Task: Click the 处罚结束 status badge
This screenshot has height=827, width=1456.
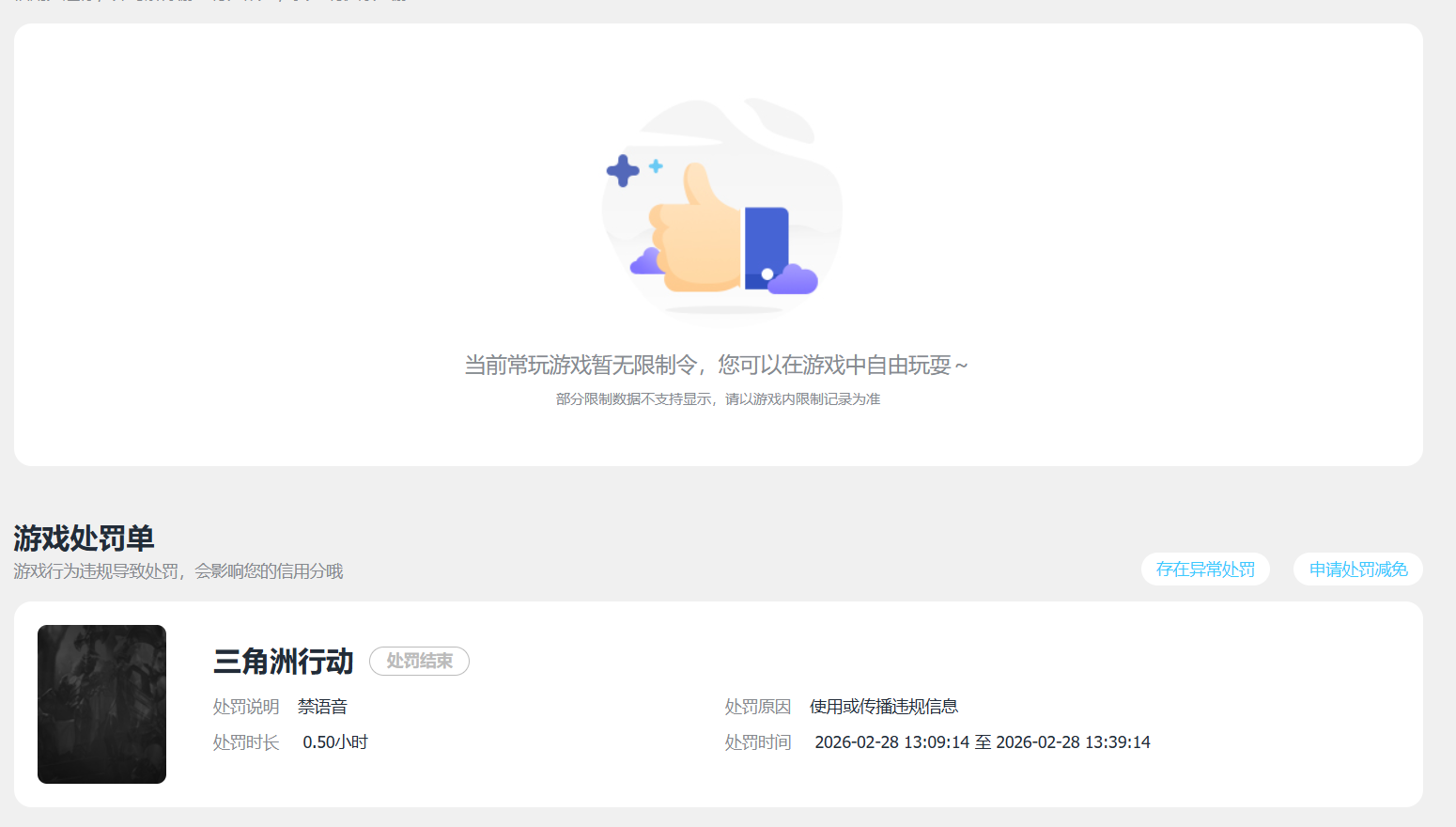Action: click(419, 661)
